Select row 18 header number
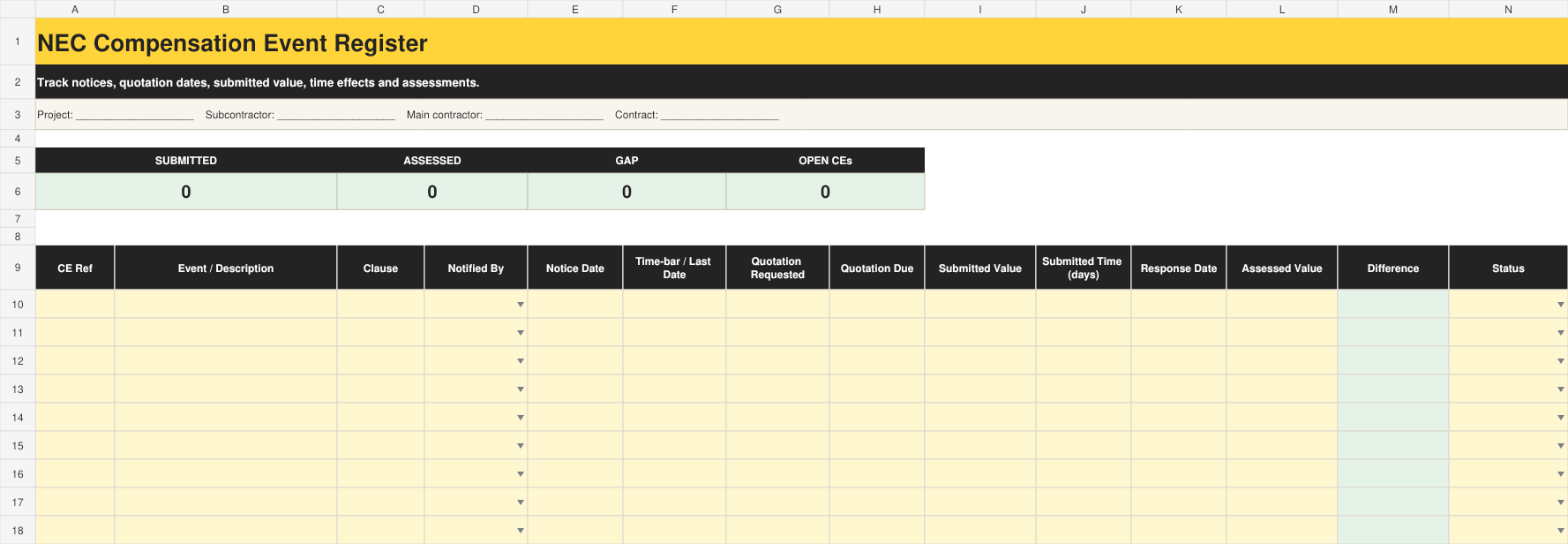The image size is (1568, 544). (18, 530)
